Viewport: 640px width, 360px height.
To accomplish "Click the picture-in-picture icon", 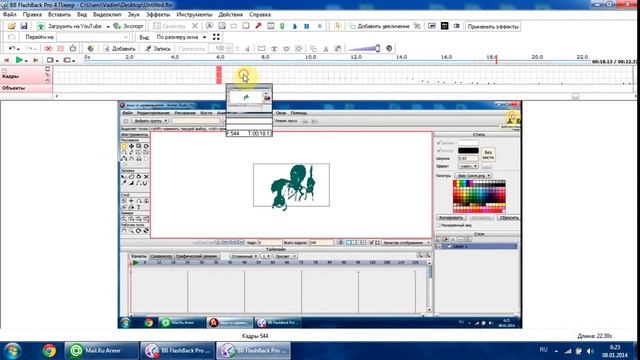I will 432,26.
